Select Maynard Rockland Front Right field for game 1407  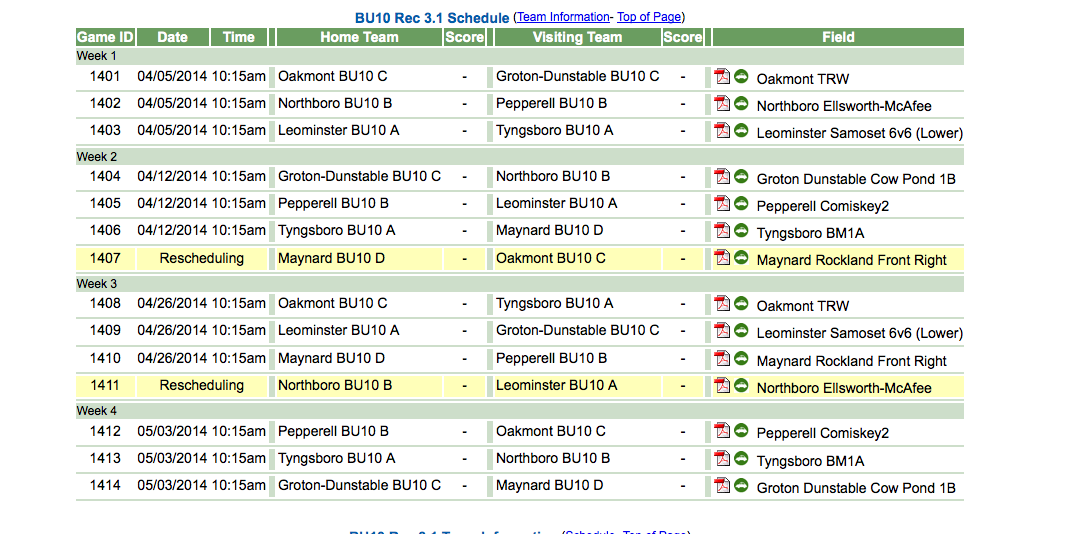click(x=852, y=260)
